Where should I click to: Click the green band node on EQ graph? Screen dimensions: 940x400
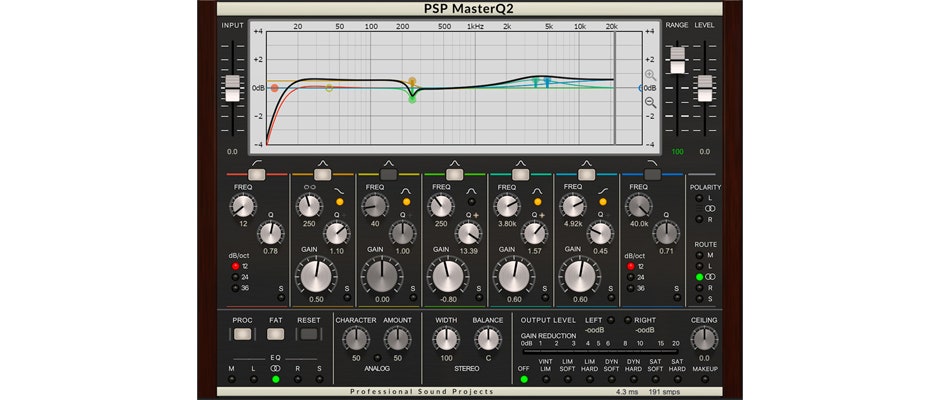tap(412, 99)
